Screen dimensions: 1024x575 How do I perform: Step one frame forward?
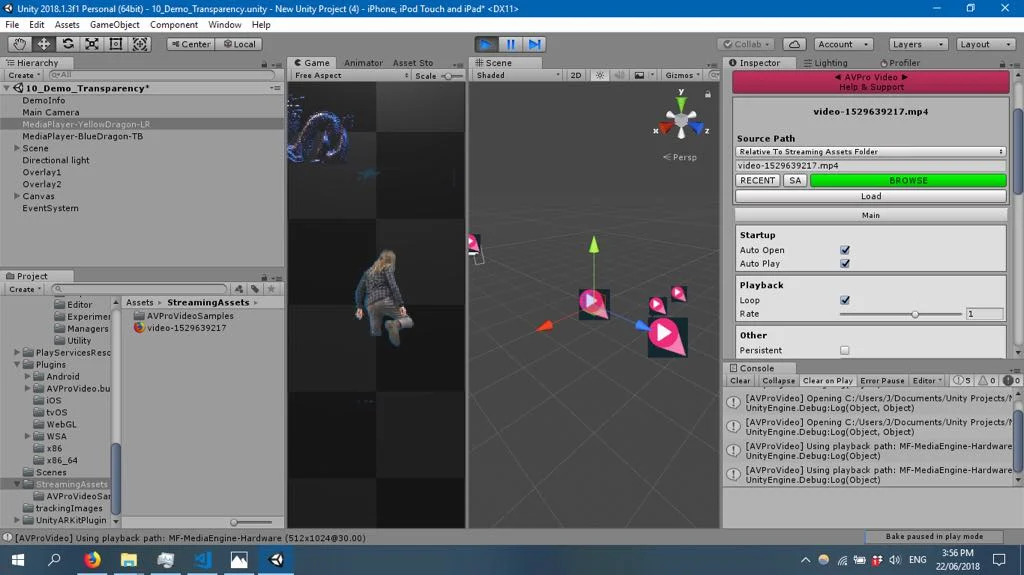click(534, 44)
